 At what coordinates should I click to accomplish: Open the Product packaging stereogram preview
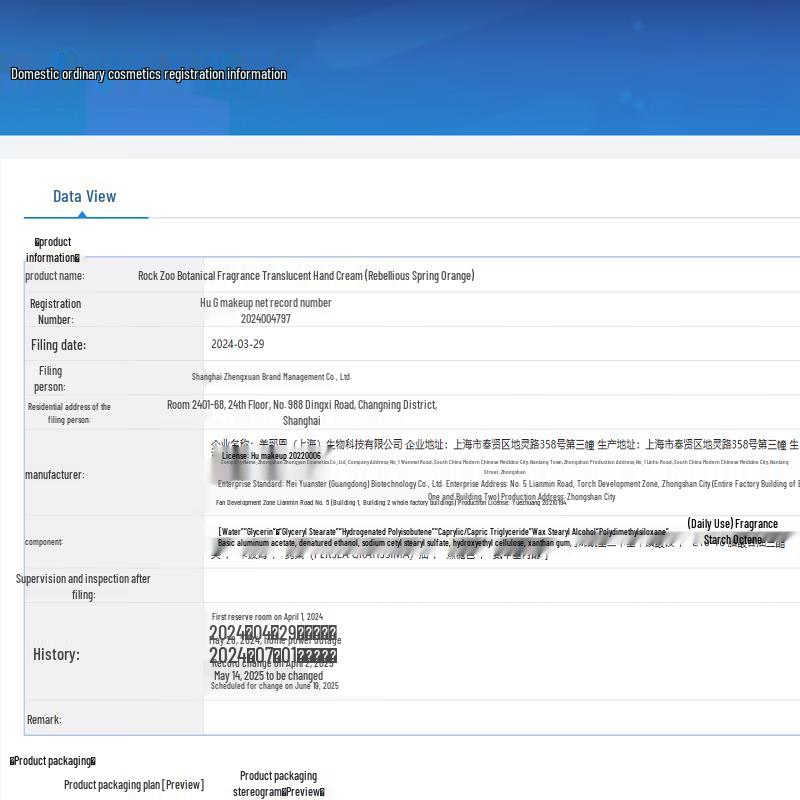point(278,784)
